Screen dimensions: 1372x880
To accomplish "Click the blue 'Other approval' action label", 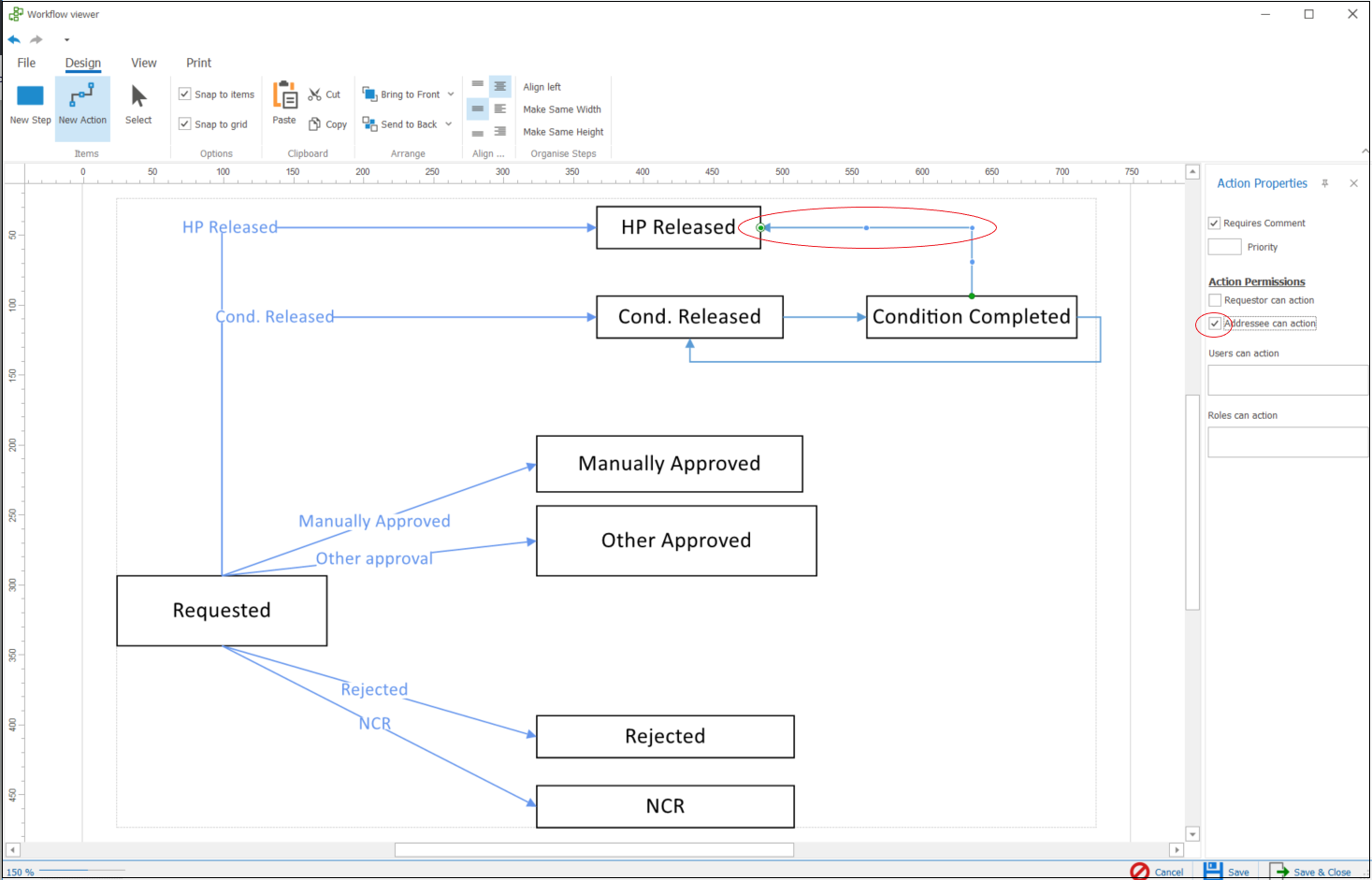I will pyautogui.click(x=374, y=558).
